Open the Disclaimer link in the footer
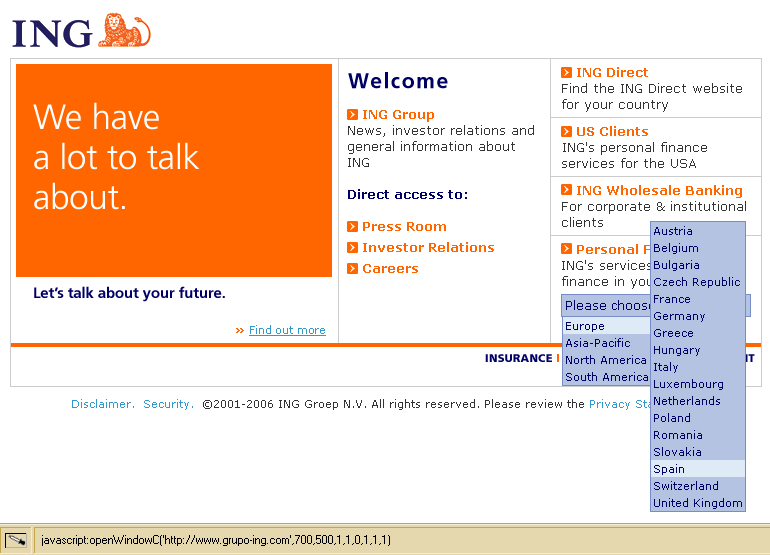The width and height of the screenshot is (770, 555). pyautogui.click(x=103, y=404)
